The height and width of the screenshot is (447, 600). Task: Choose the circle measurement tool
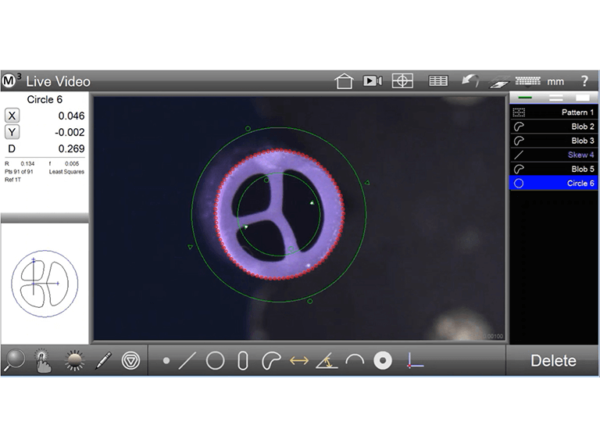point(215,361)
